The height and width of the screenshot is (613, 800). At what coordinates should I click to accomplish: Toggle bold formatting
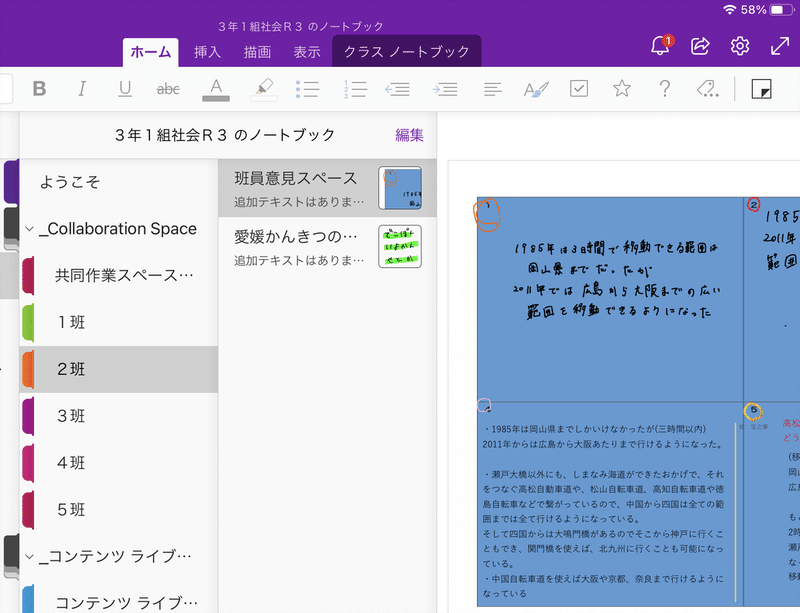click(39, 89)
